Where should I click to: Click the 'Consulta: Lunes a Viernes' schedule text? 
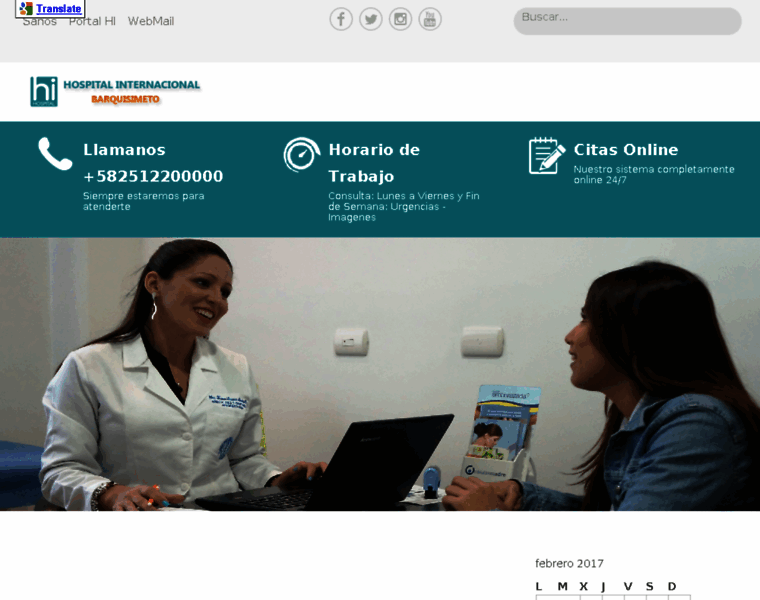404,206
